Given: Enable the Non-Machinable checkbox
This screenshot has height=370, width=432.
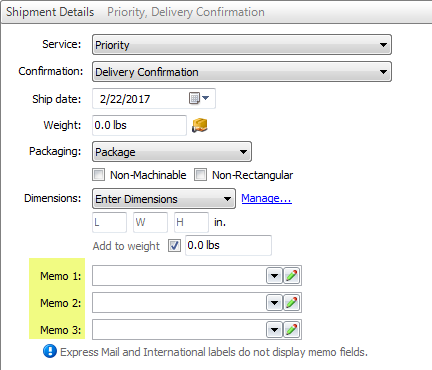Looking at the screenshot, I should [x=99, y=175].
